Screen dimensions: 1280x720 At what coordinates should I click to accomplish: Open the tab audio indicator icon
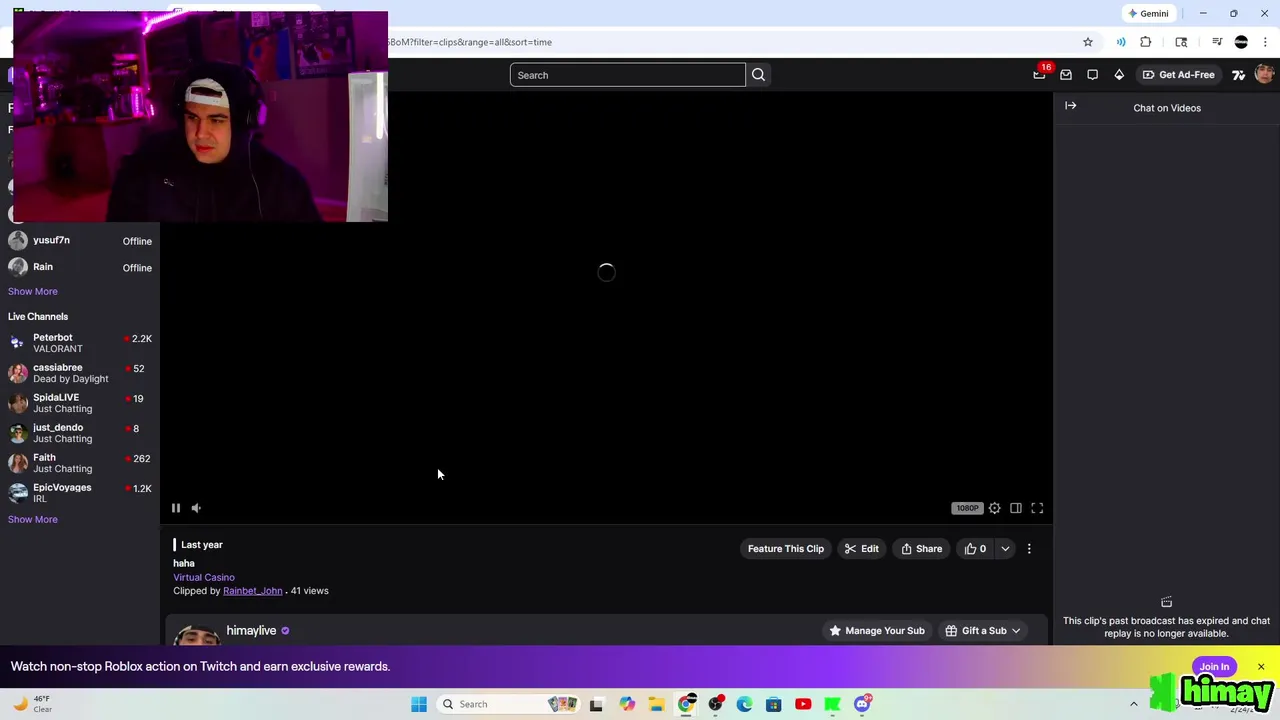(x=1121, y=42)
